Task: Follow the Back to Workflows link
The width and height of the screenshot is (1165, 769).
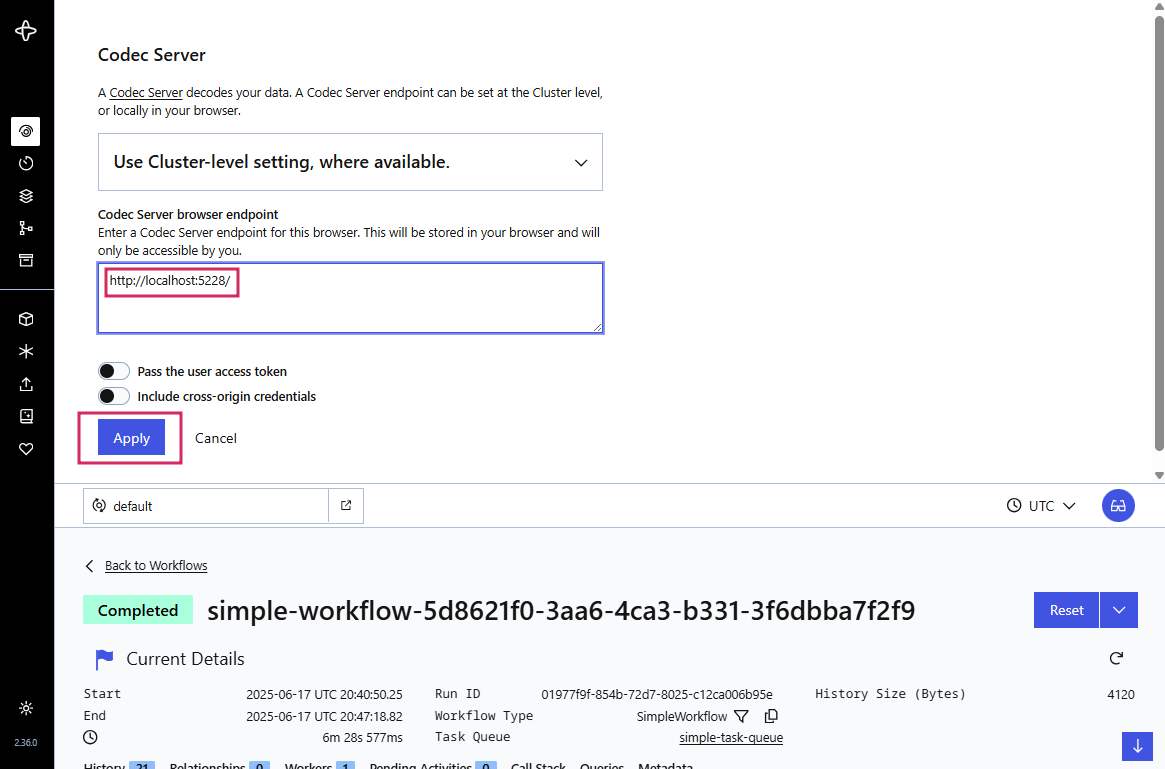Action: (x=155, y=565)
